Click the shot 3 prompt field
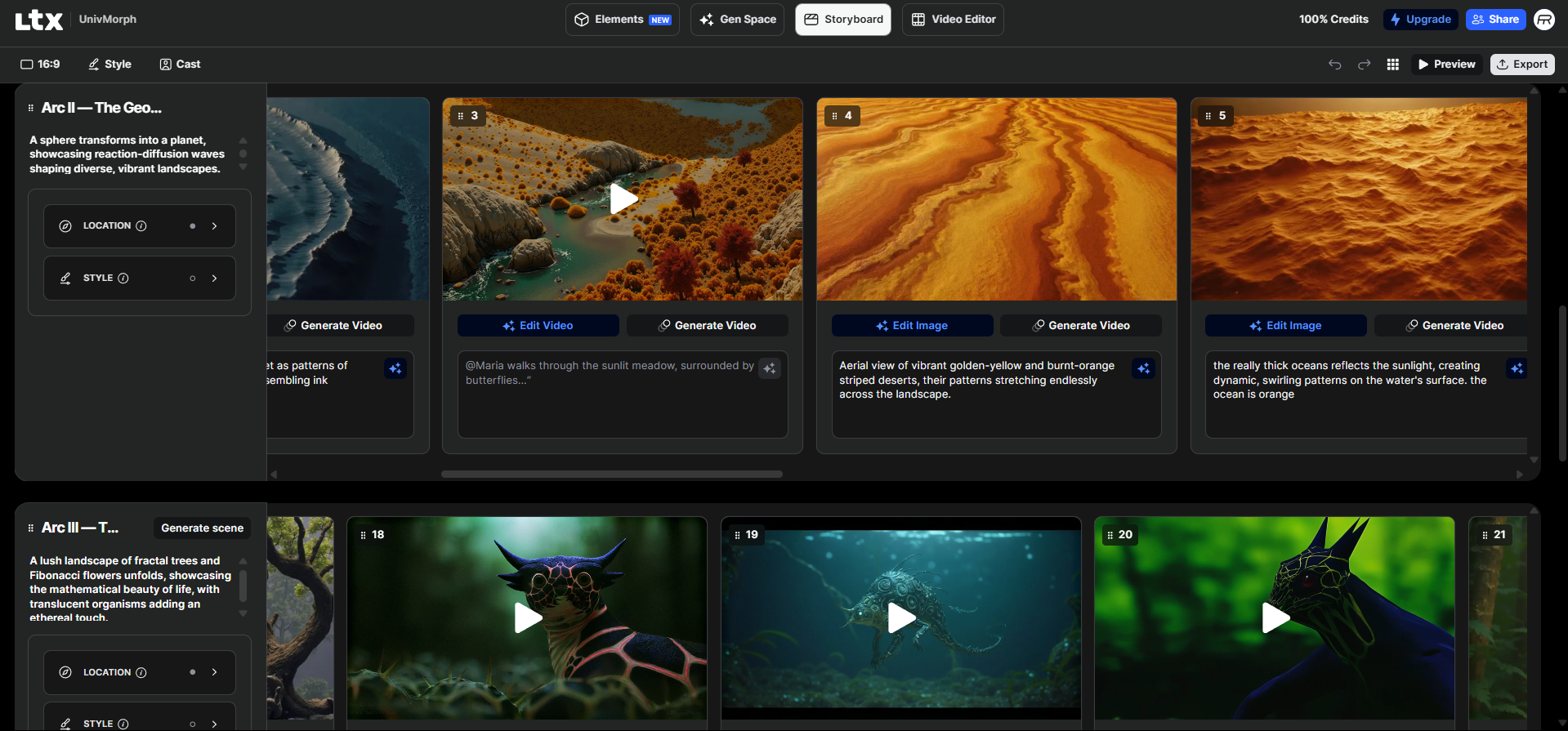 pyautogui.click(x=623, y=394)
